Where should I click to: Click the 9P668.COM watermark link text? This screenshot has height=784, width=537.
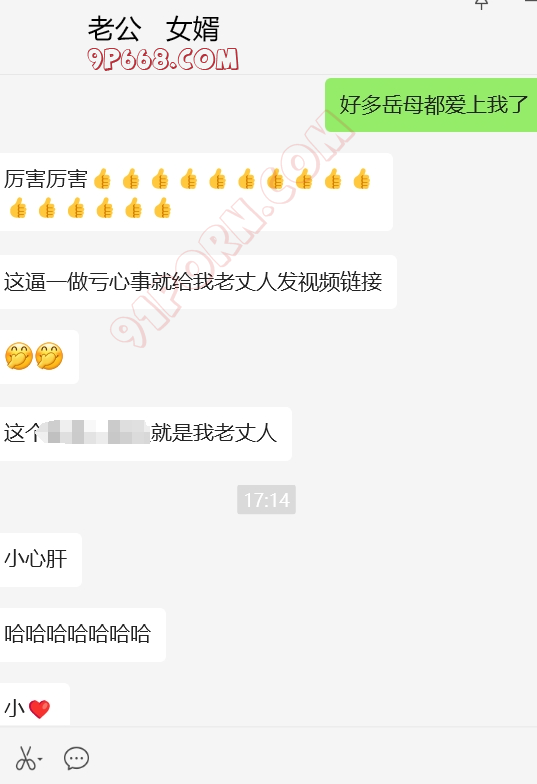162,59
